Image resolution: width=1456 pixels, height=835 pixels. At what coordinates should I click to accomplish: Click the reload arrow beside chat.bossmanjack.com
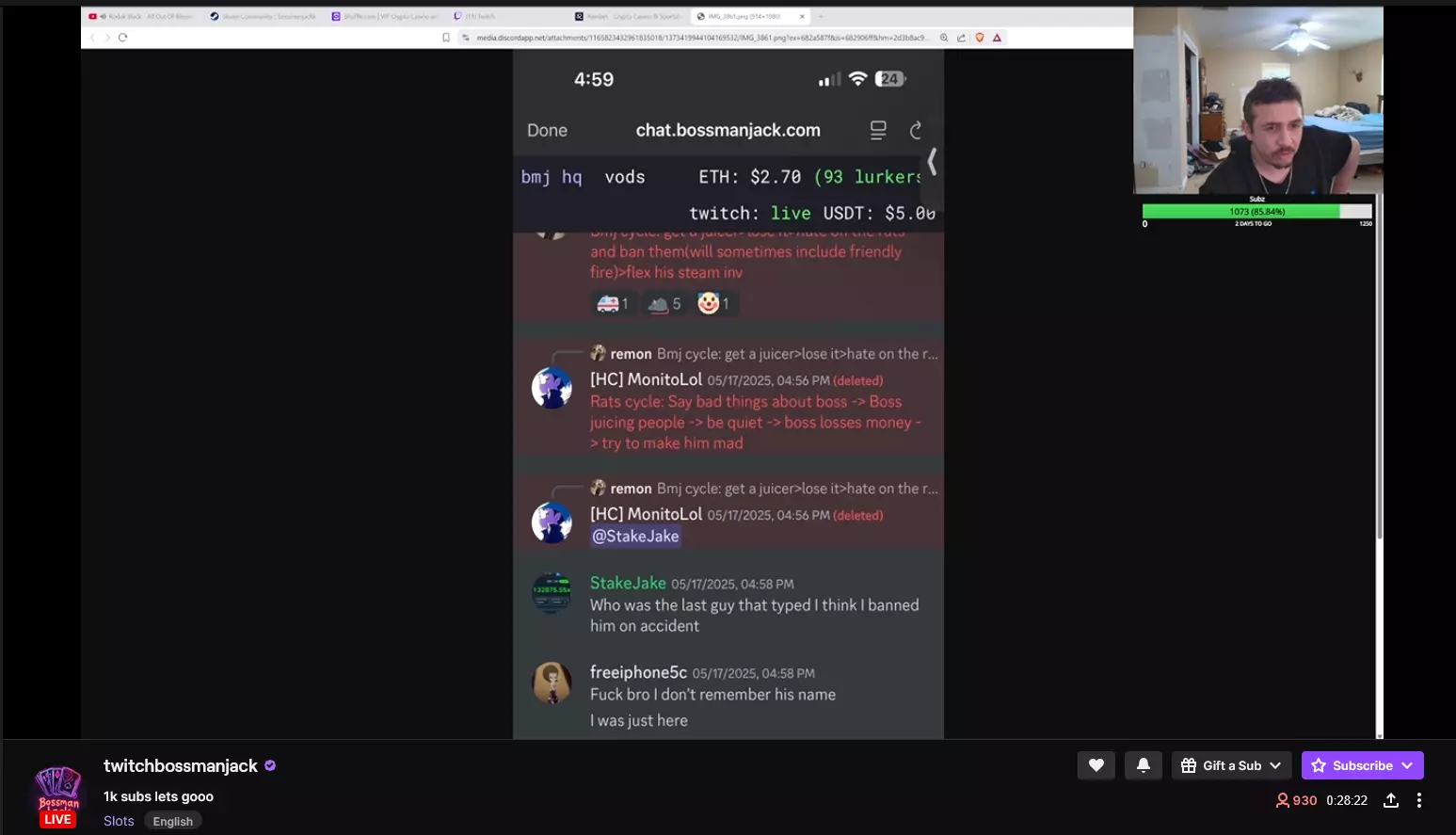[x=916, y=131]
